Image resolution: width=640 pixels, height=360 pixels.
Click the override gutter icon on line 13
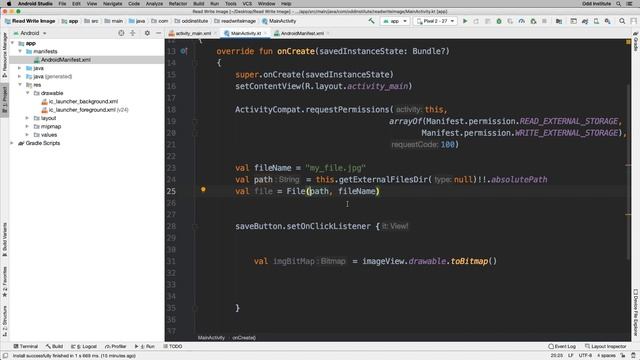(x=184, y=51)
